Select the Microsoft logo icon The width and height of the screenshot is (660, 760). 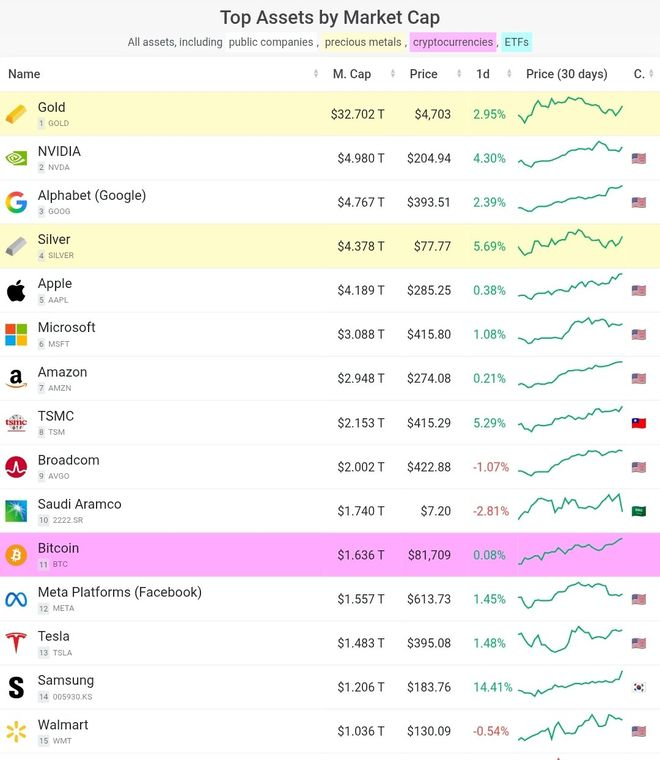tap(16, 334)
